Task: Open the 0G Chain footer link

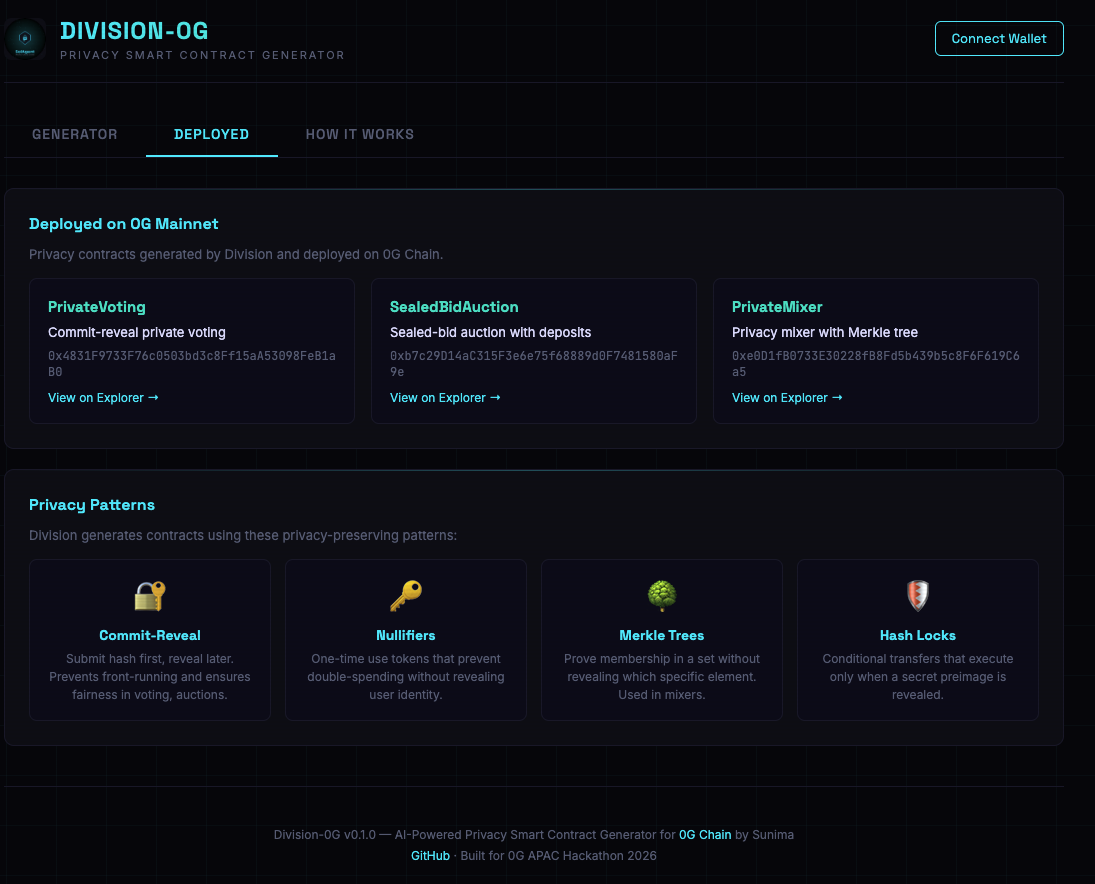Action: coord(705,834)
